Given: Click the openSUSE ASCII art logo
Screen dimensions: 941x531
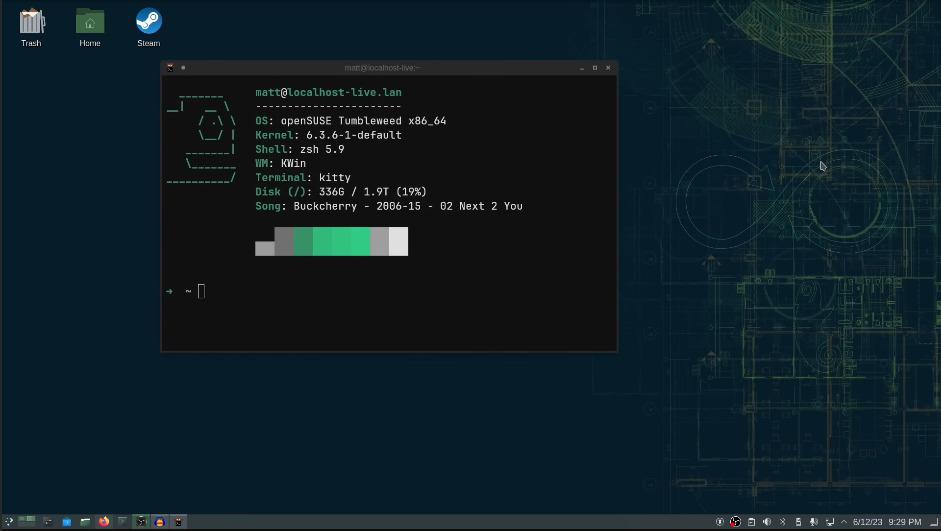Looking at the screenshot, I should pos(202,138).
